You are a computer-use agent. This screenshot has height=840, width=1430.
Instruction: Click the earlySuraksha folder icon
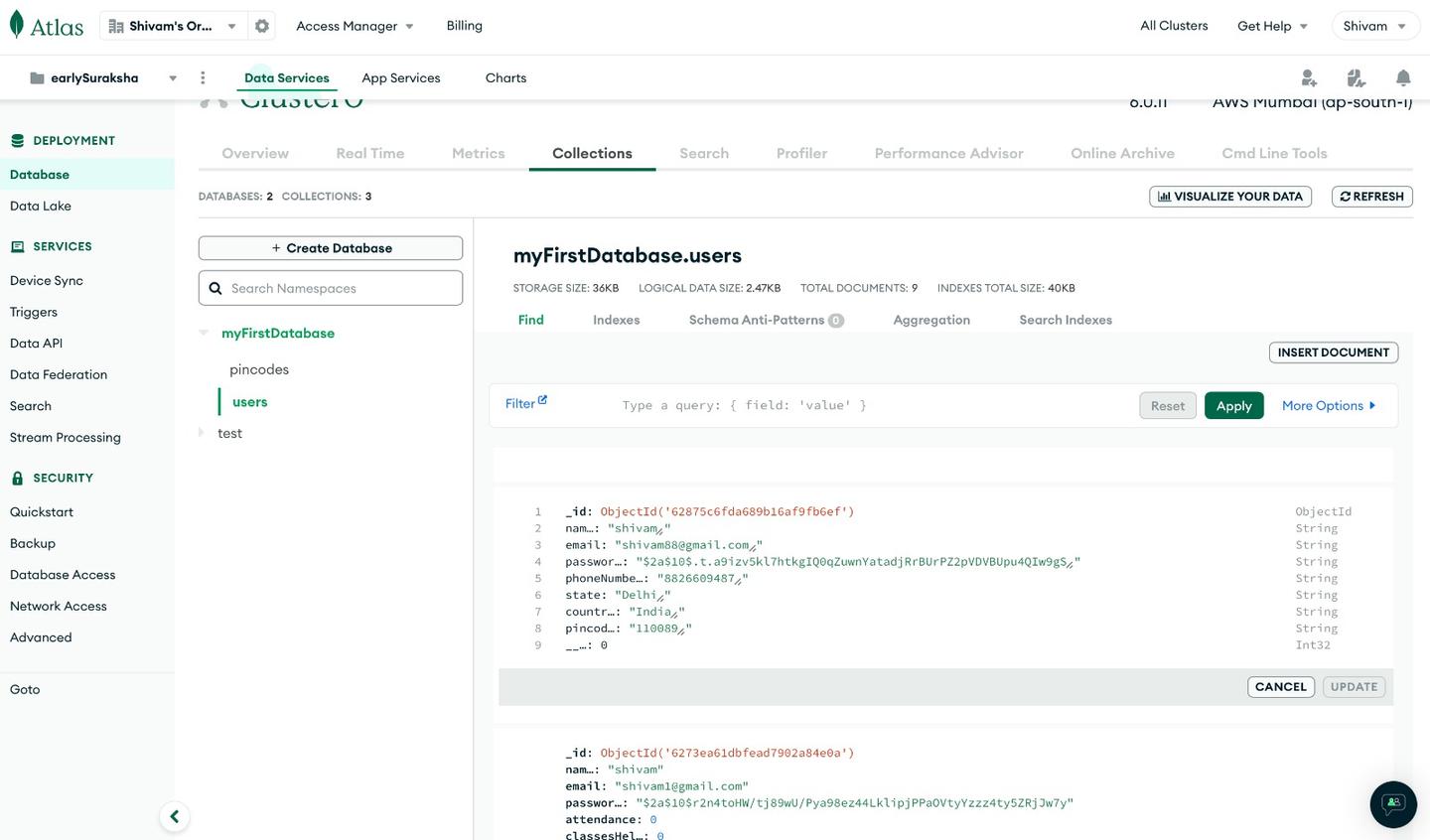pos(37,78)
